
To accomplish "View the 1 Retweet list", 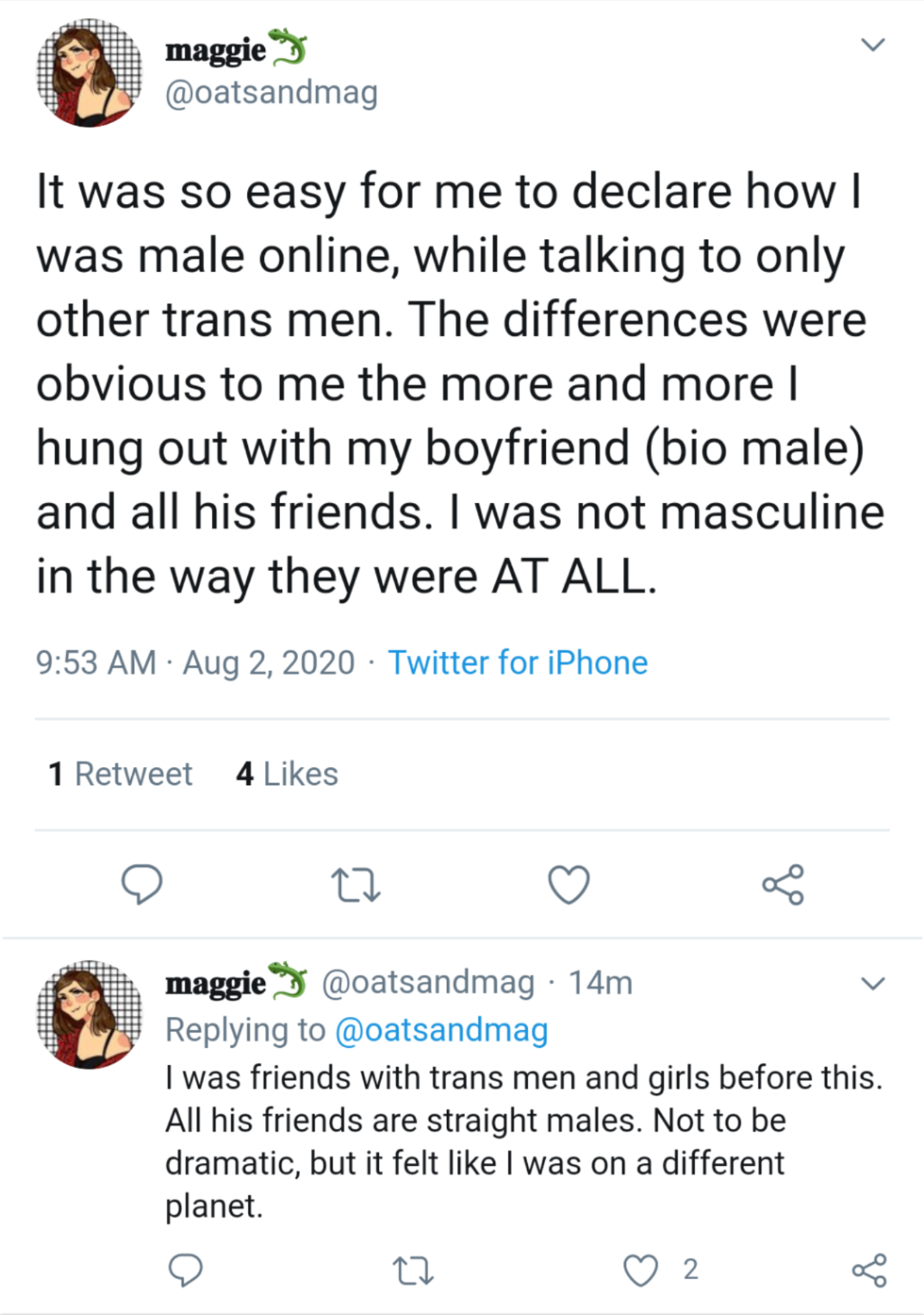I will click(x=121, y=774).
